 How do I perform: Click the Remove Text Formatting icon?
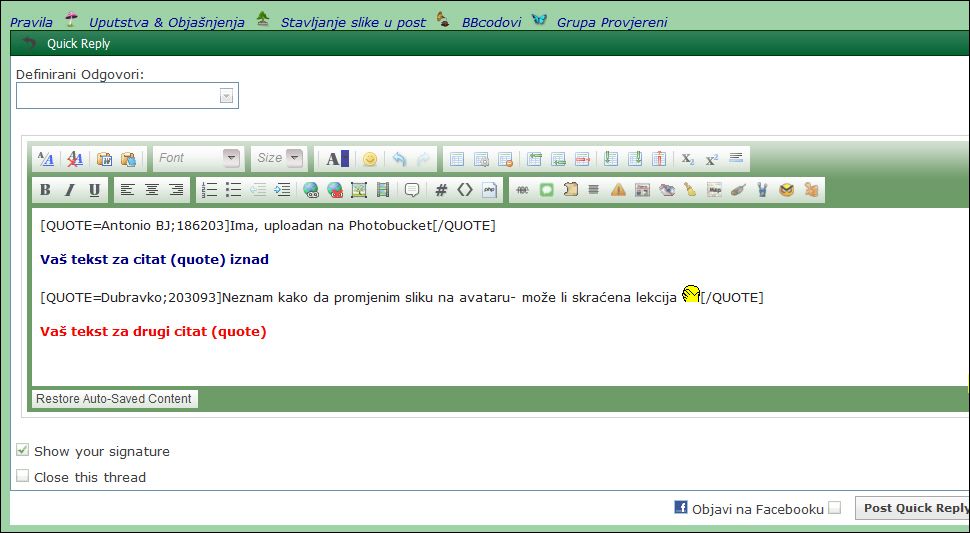(75, 159)
